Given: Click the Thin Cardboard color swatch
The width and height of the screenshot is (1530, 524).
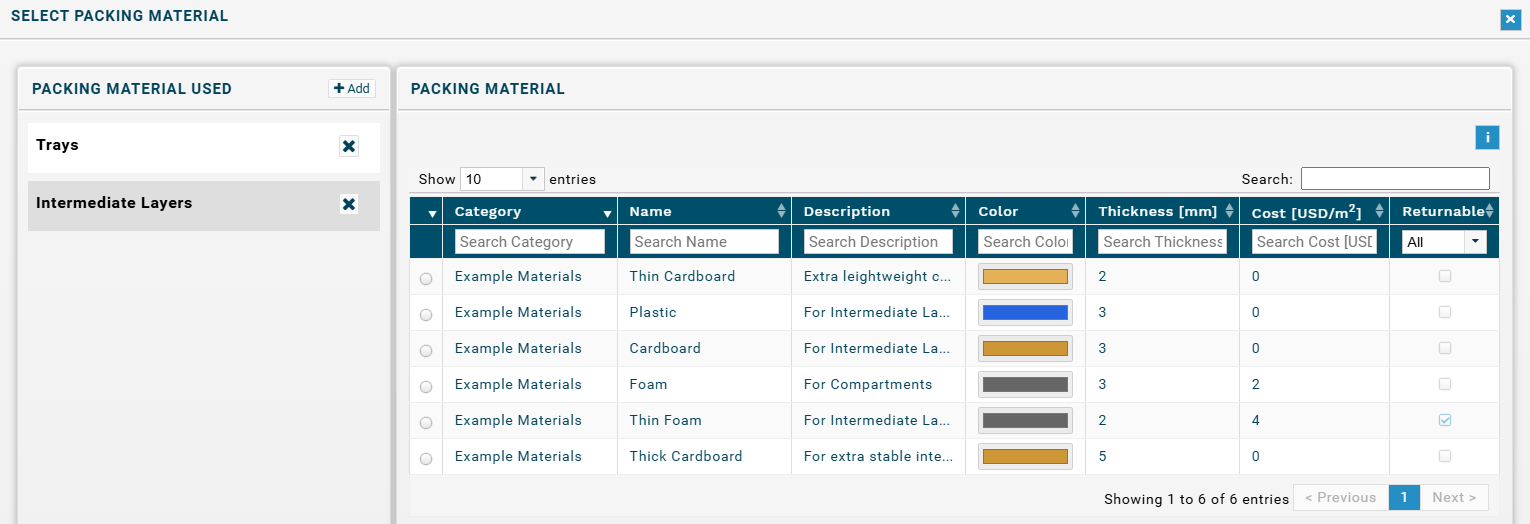Looking at the screenshot, I should [x=1025, y=277].
